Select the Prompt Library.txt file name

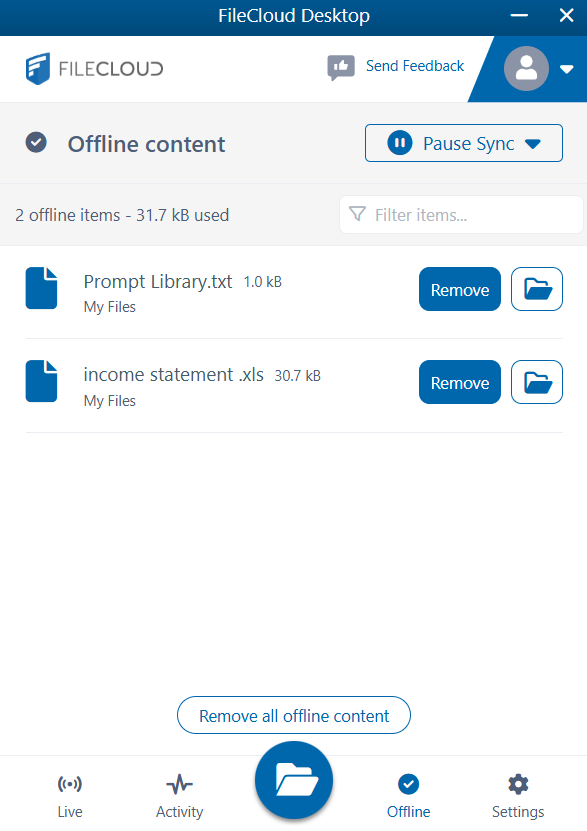[158, 281]
